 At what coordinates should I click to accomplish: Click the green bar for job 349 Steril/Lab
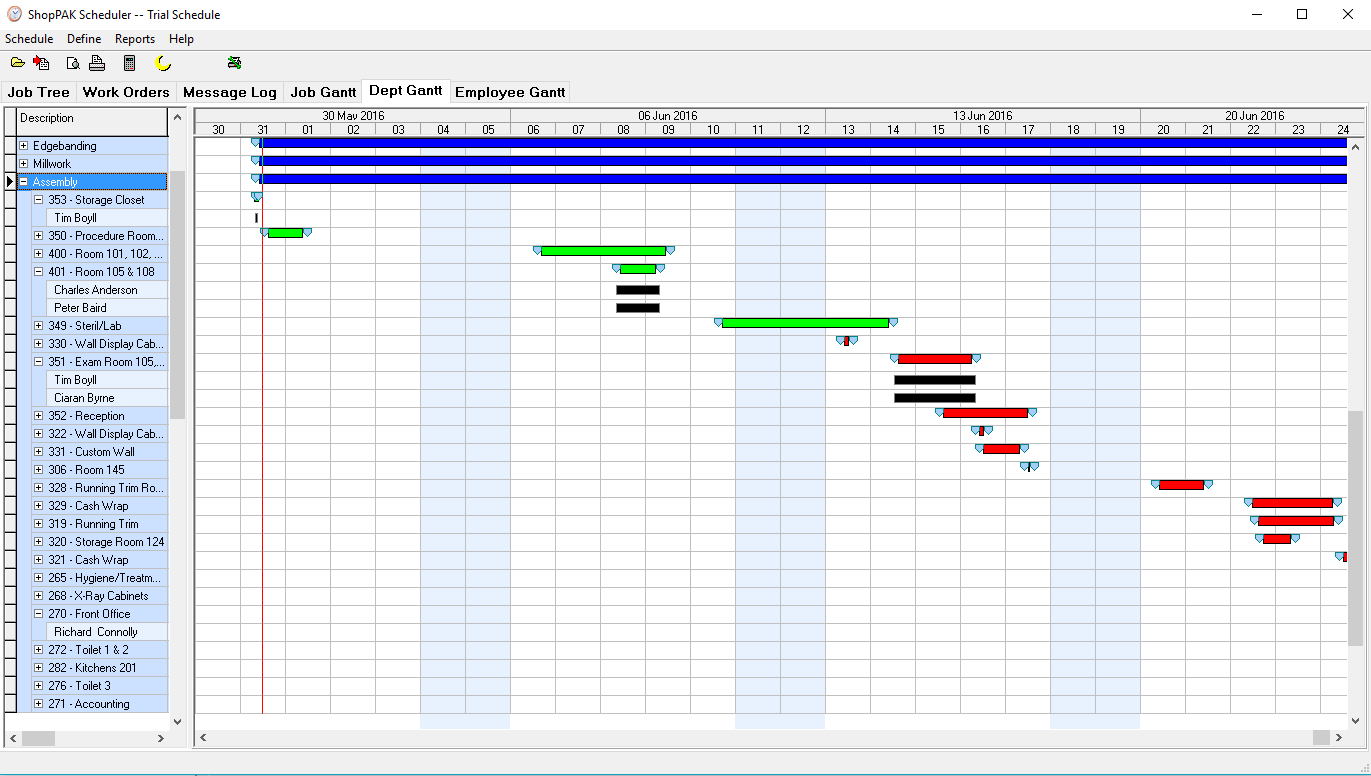point(805,323)
